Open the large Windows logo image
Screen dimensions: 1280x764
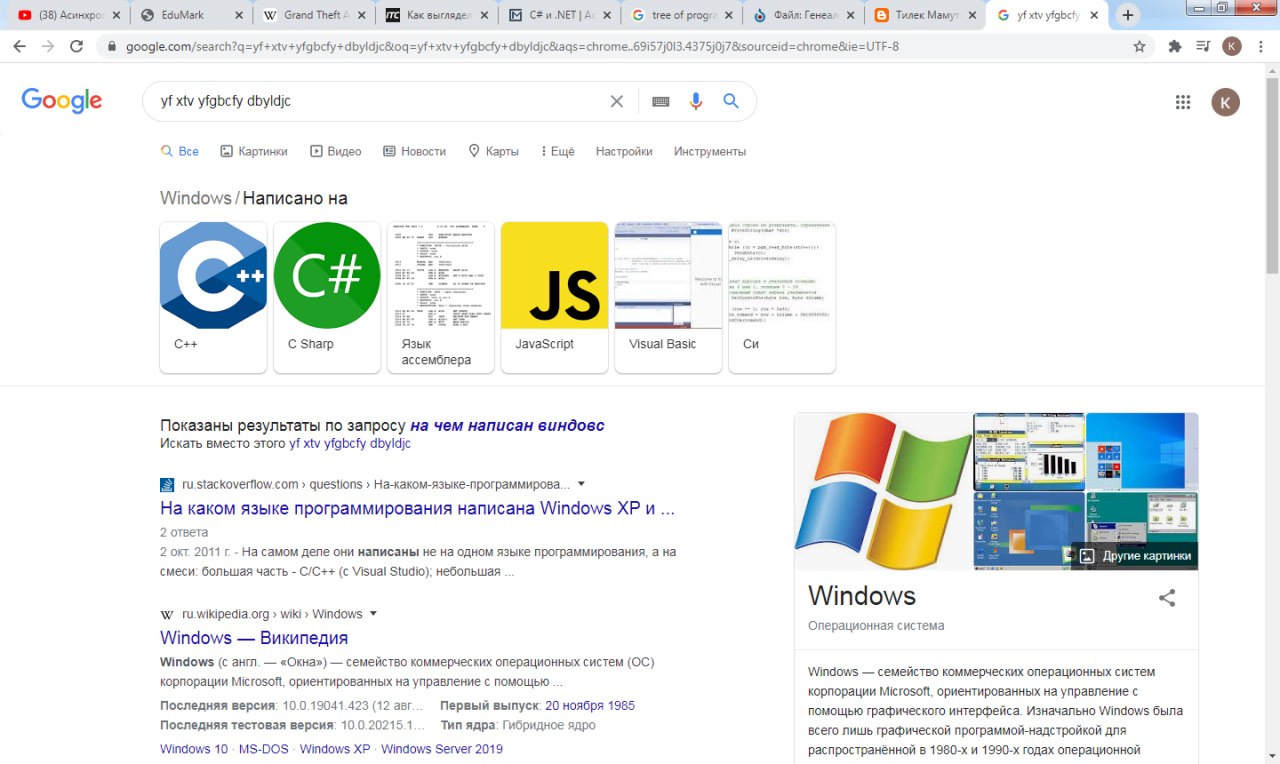click(x=883, y=491)
